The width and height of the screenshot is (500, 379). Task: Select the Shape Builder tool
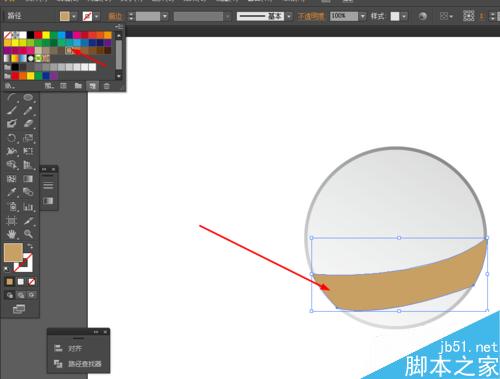pyautogui.click(x=12, y=164)
